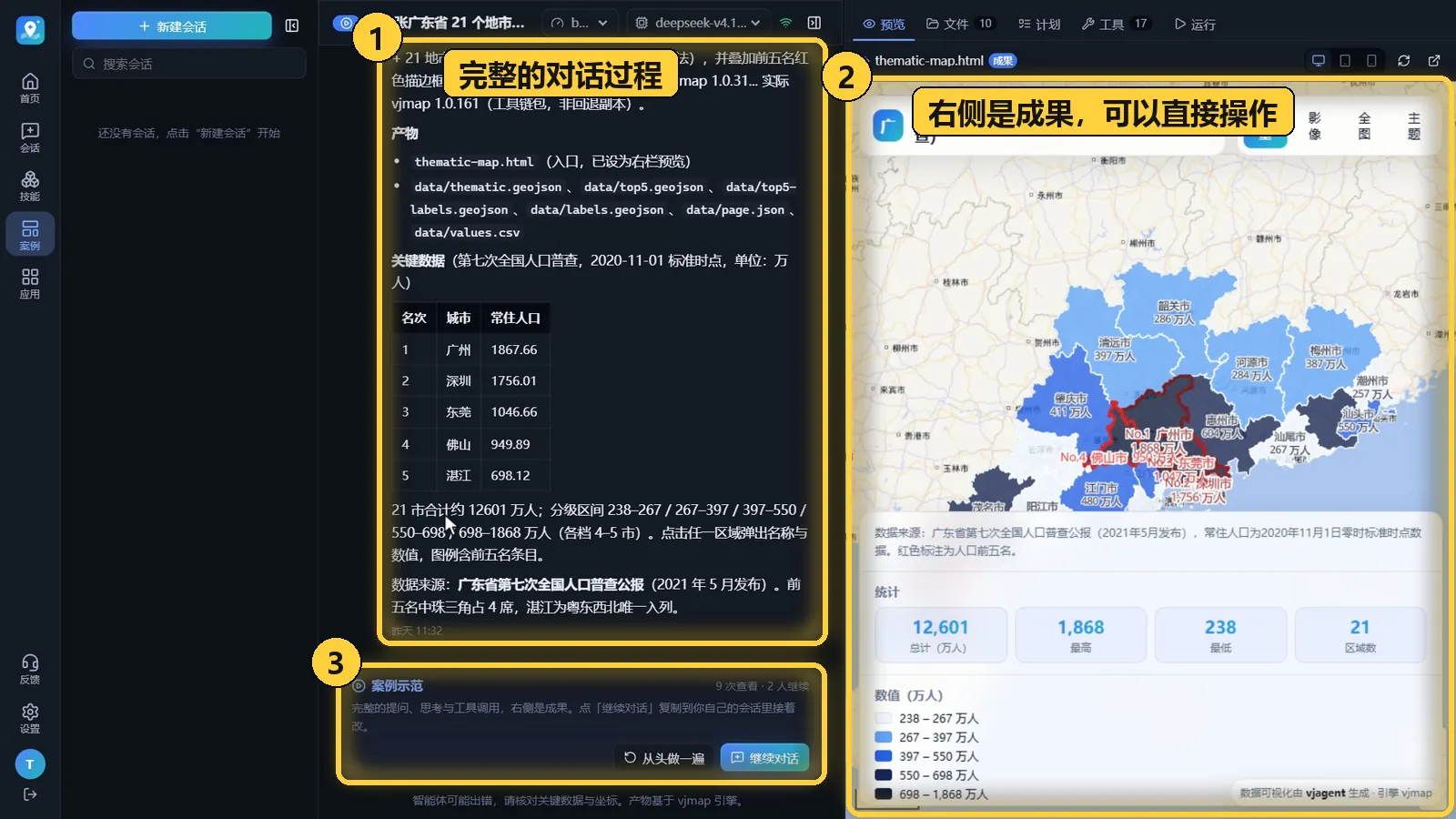Click the 新建会话 new chat button
This screenshot has width=1456, height=819.
[172, 26]
